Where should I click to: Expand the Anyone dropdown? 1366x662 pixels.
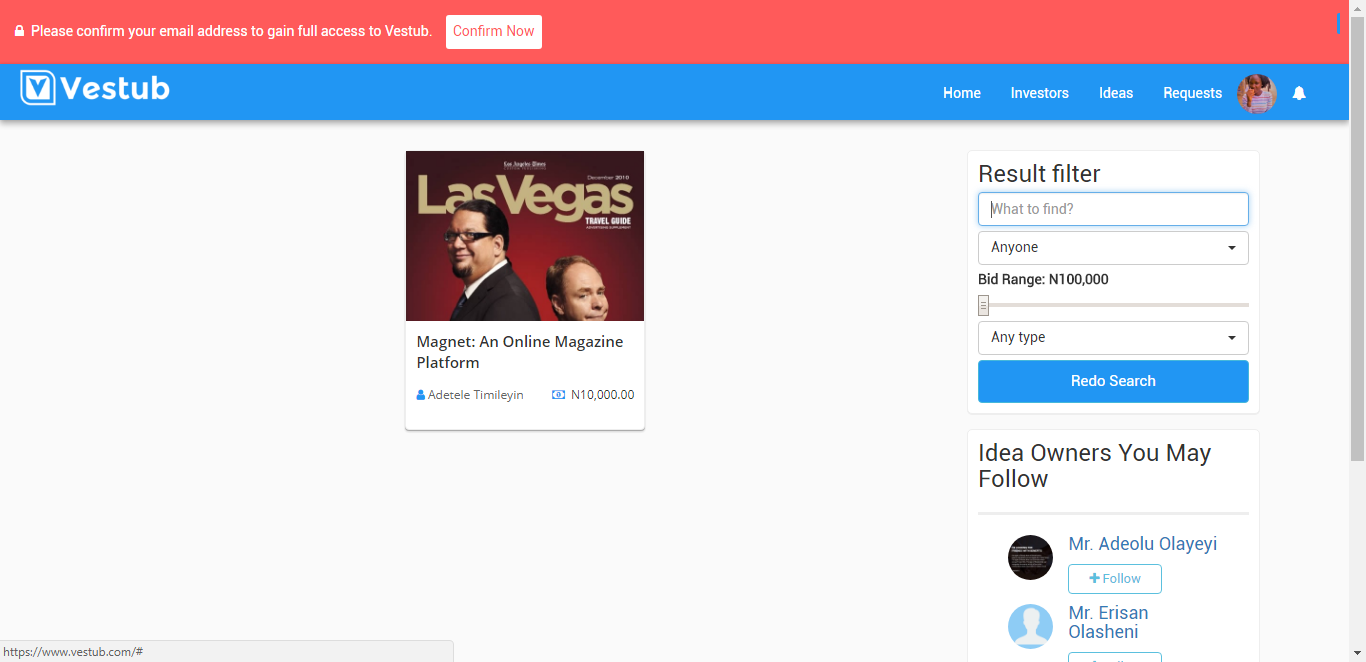coord(1113,248)
